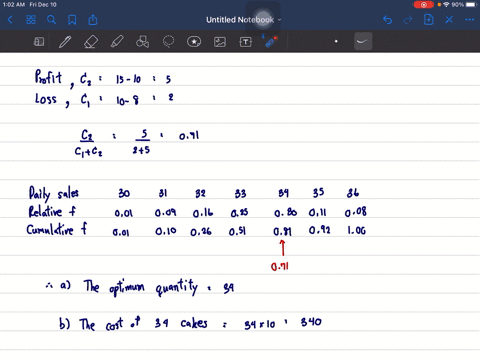The height and width of the screenshot is (360, 480).
Task: Close the notebook with X icon
Action: coord(449,20)
